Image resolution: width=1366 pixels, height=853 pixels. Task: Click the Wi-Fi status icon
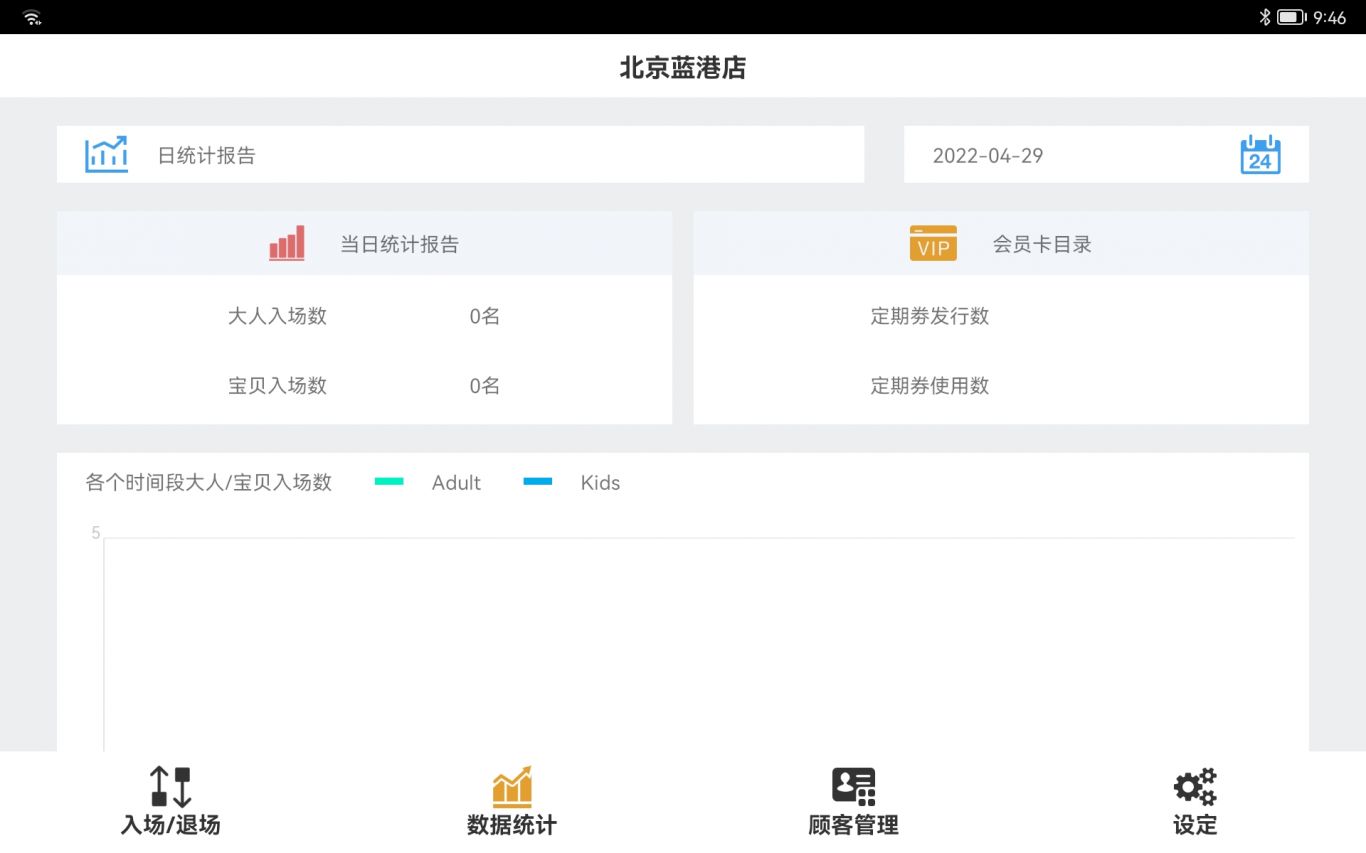[32, 17]
